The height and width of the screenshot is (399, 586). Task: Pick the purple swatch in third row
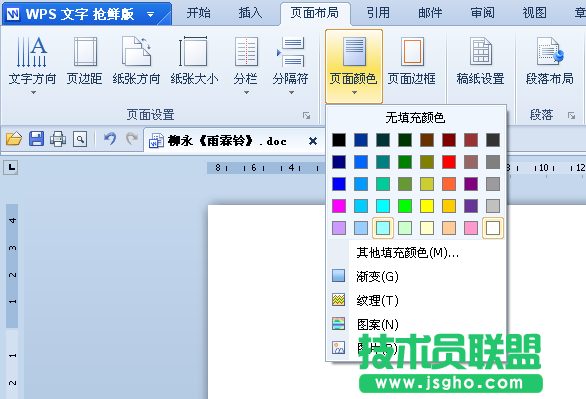tap(471, 184)
